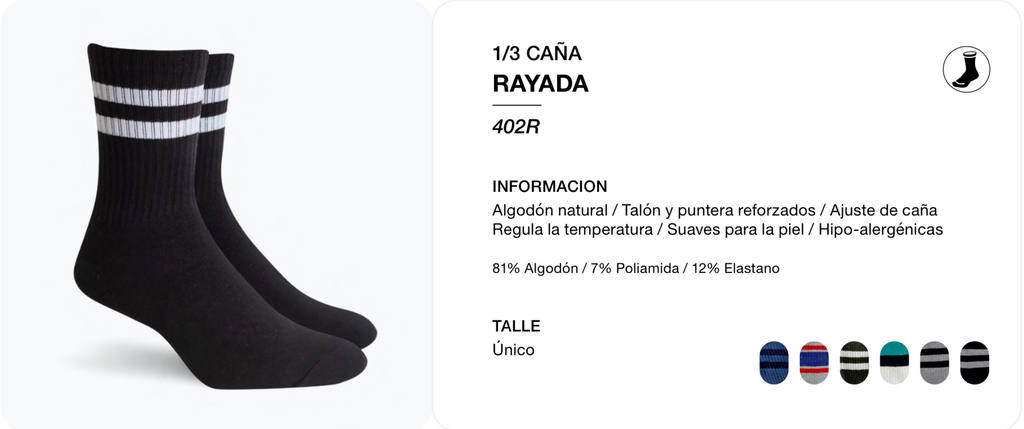
Task: Select the black swatch with gray stripes
Action: coord(974,362)
